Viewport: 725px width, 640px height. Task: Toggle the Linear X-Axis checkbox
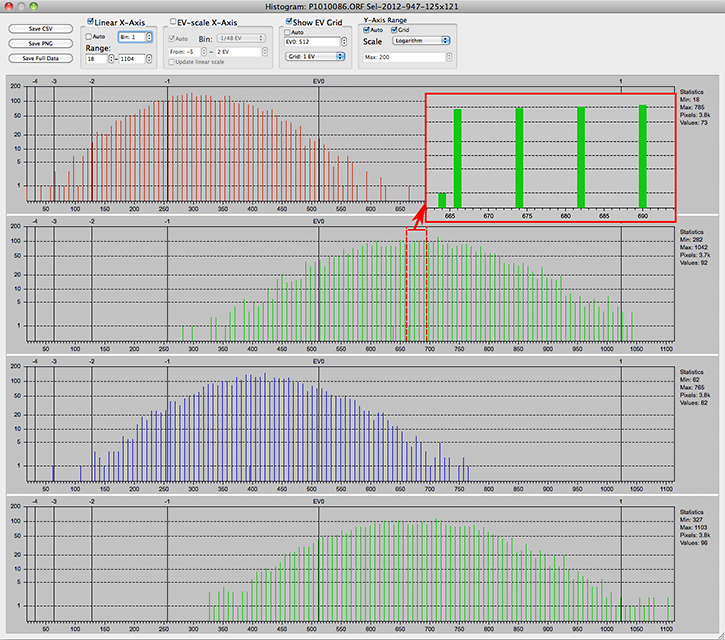pos(90,22)
